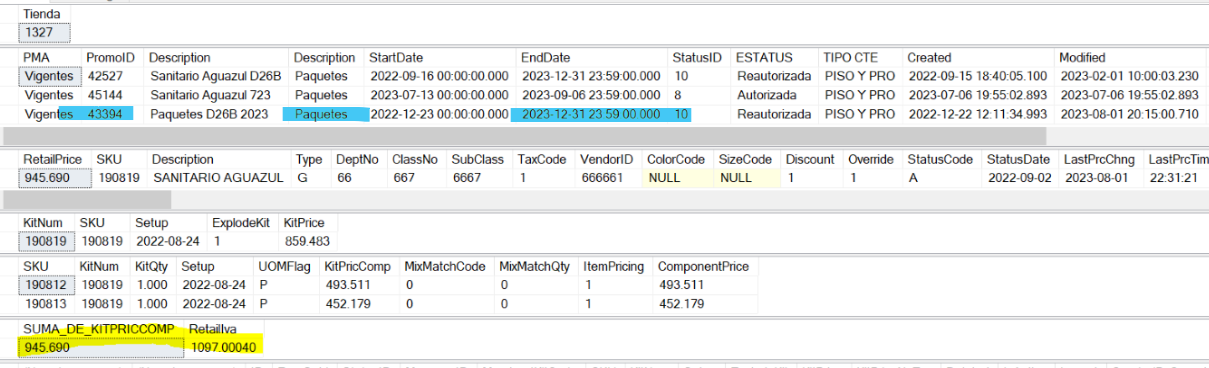Select StartDate cell 2022-09-16 00:00:00.000

click(x=440, y=76)
